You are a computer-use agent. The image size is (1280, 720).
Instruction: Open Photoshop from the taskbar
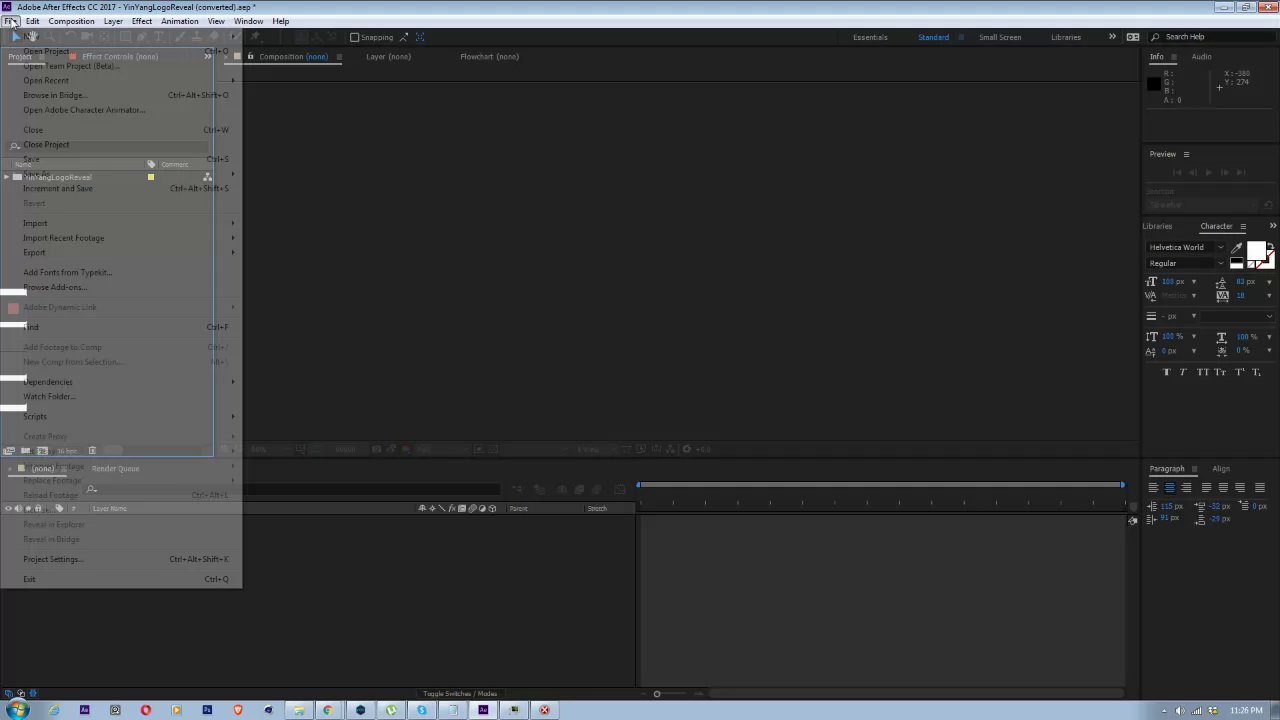pyautogui.click(x=207, y=710)
